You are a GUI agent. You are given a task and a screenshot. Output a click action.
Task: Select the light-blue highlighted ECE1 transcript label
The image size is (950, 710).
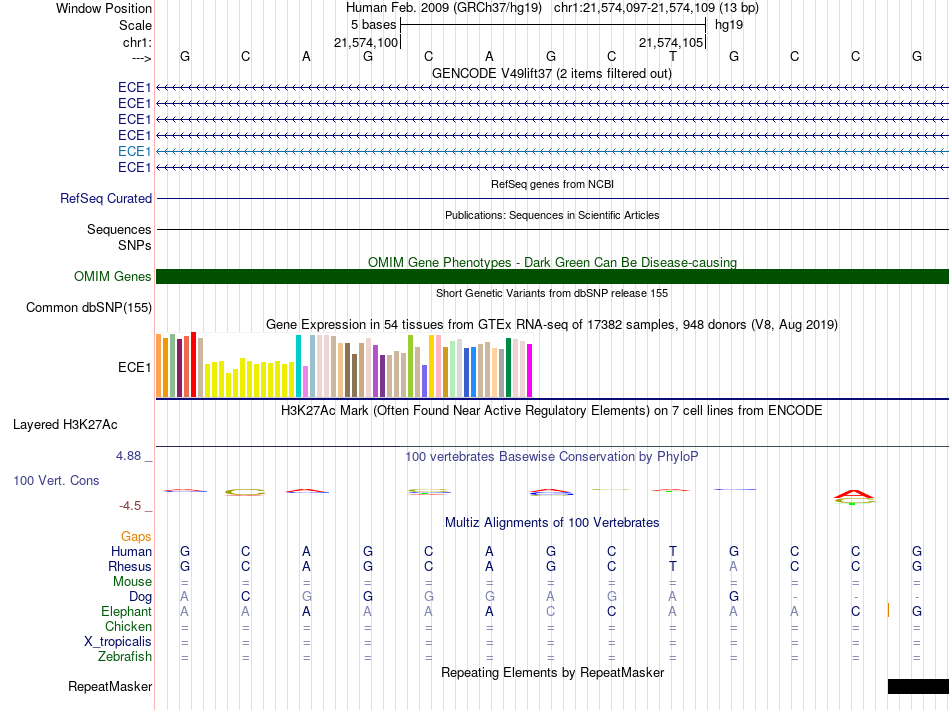135,151
